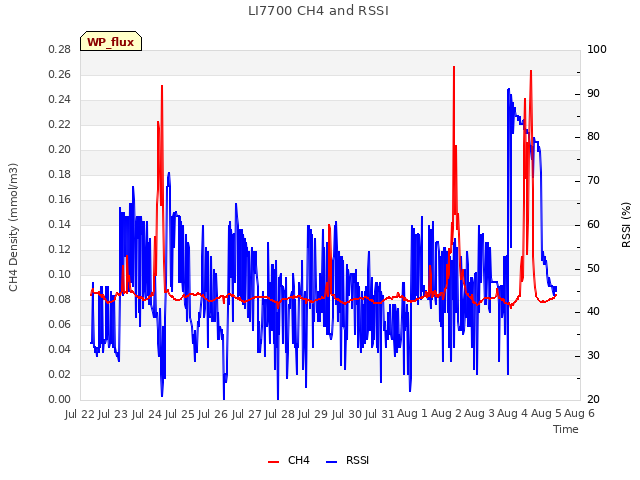Click the CH4 peak on Aug 2
The height and width of the screenshot is (480, 640).
coord(454,67)
